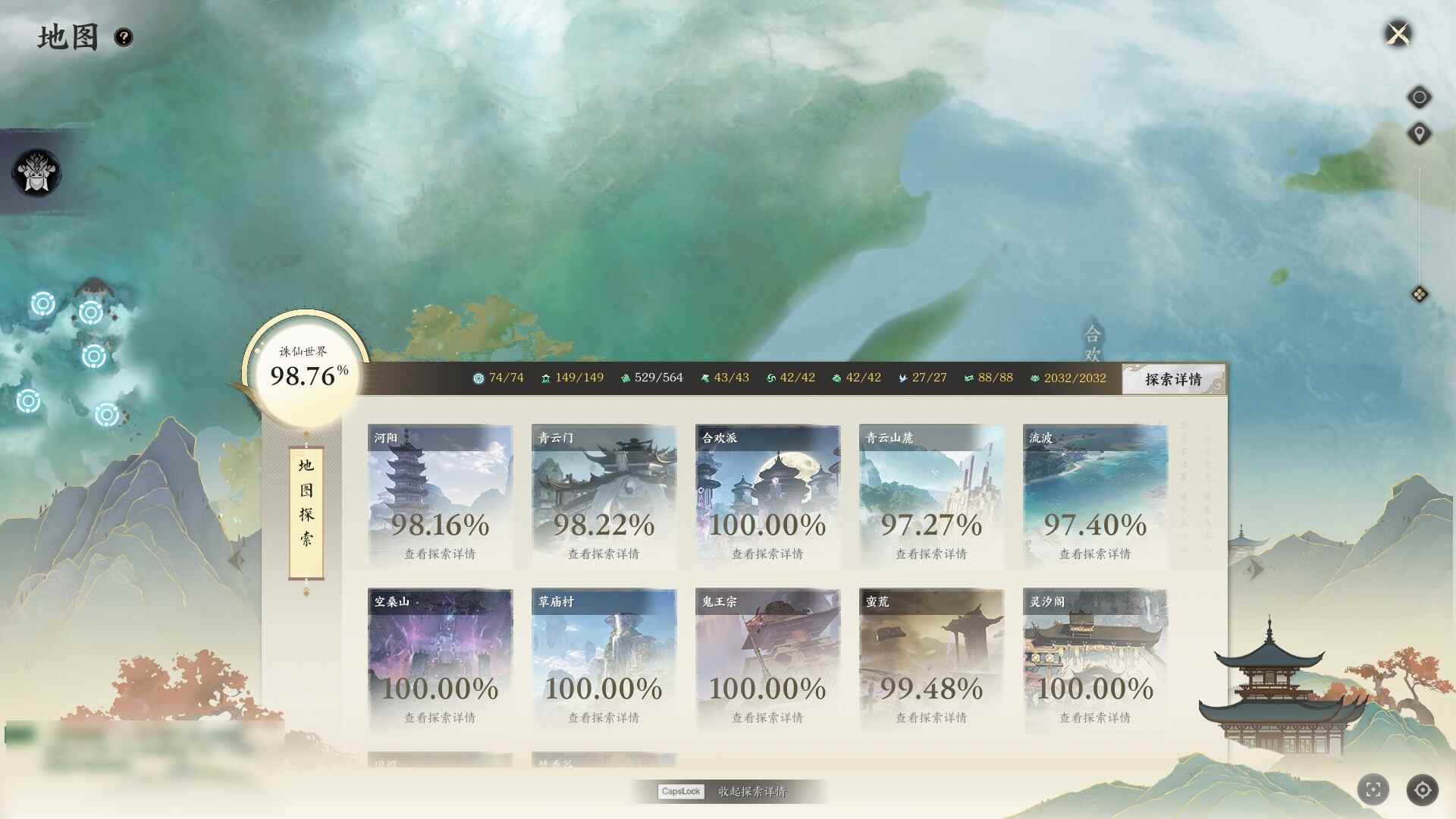Click the locate-me crosshair icon
The height and width of the screenshot is (819, 1456).
click(1423, 789)
